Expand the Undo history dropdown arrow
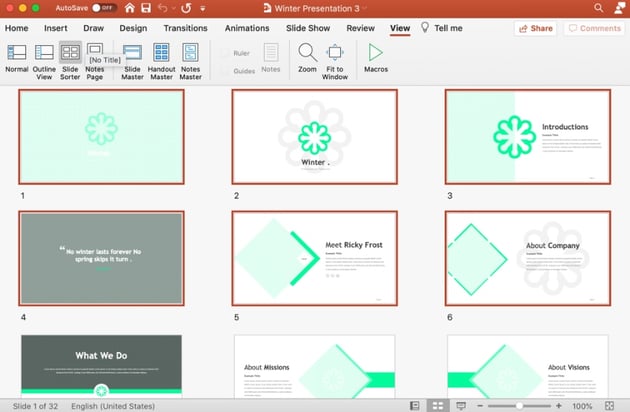 172,8
